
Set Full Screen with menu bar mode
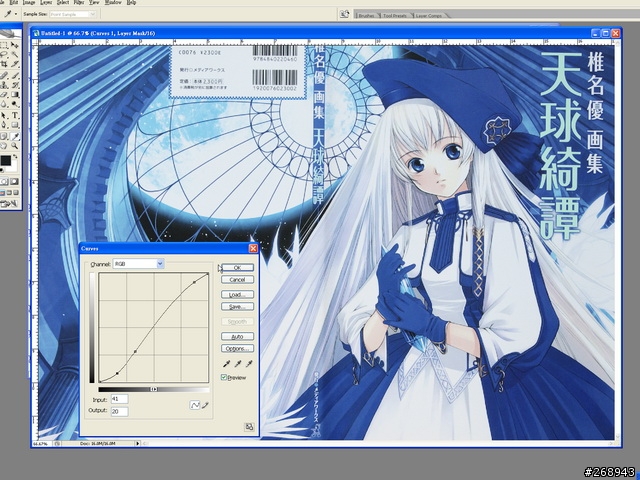pos(9,193)
